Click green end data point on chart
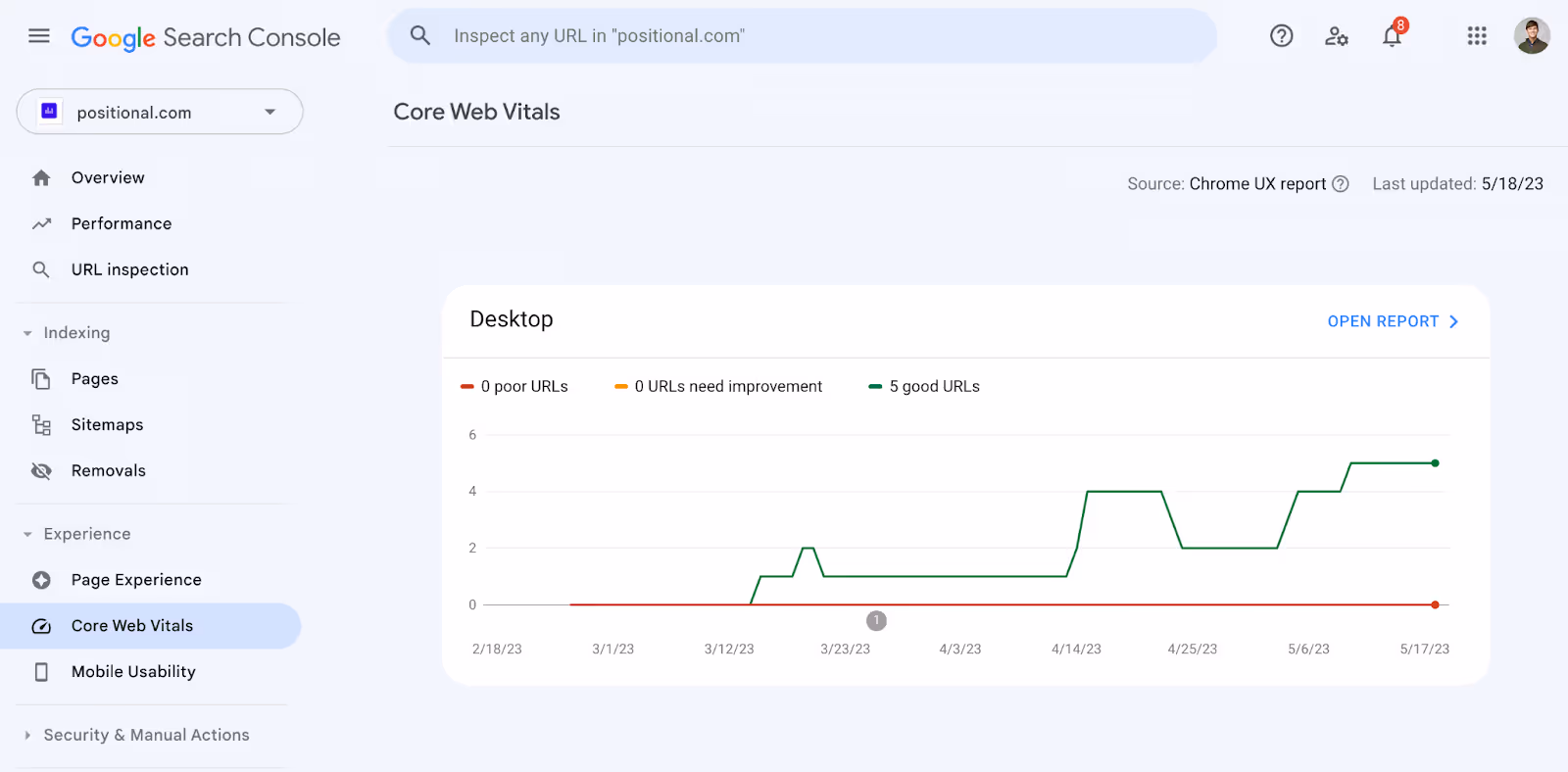The image size is (1568, 772). (1435, 463)
